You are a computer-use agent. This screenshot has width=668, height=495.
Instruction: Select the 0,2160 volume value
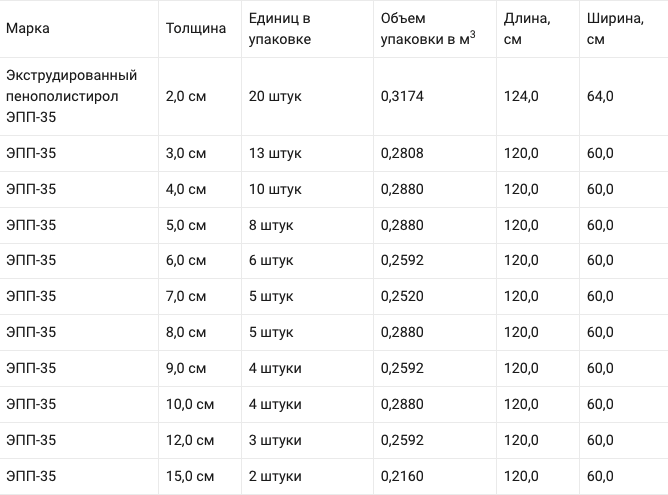point(402,476)
